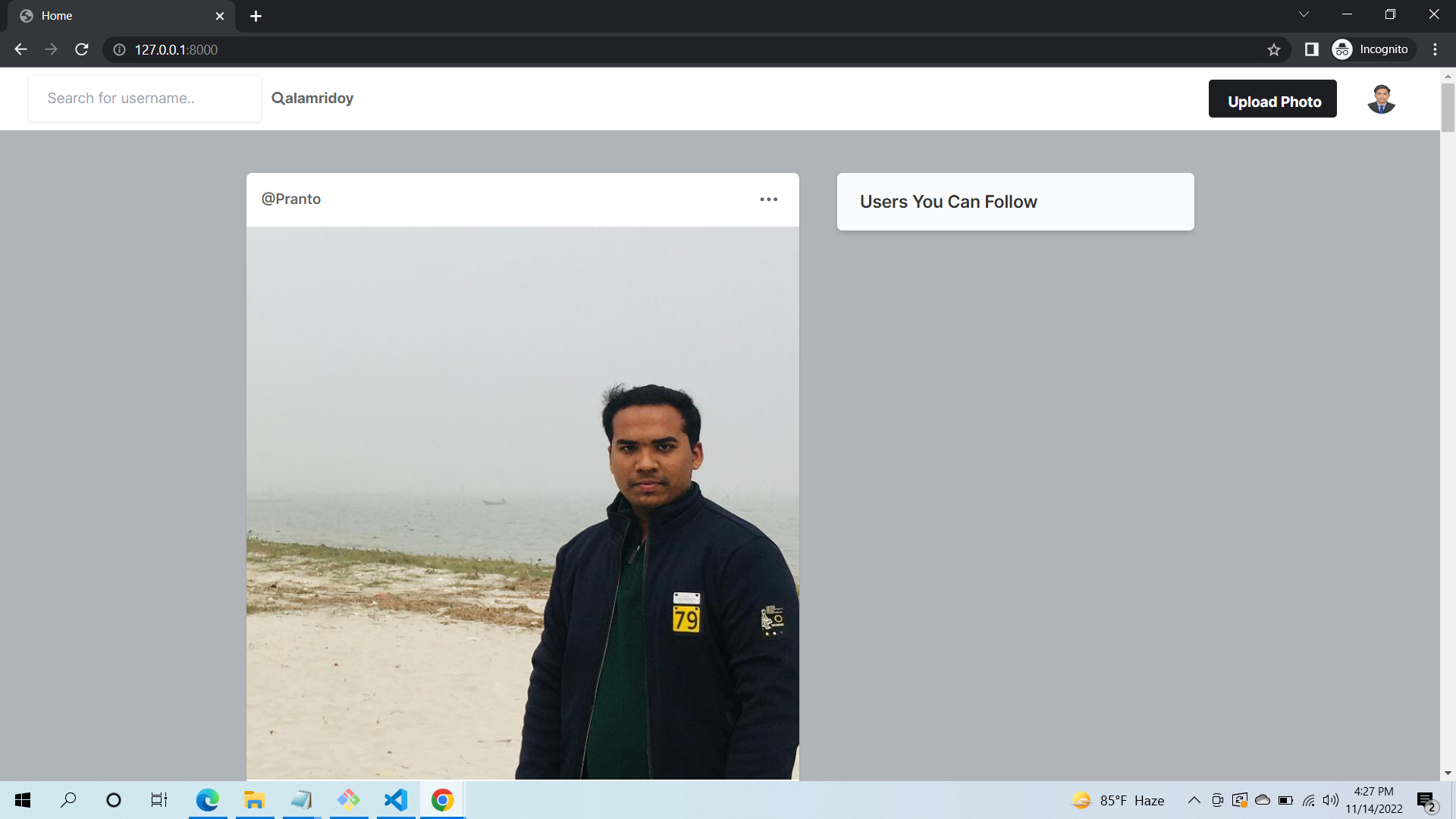
Task: Open File Explorer from the taskbar
Action: (x=254, y=799)
